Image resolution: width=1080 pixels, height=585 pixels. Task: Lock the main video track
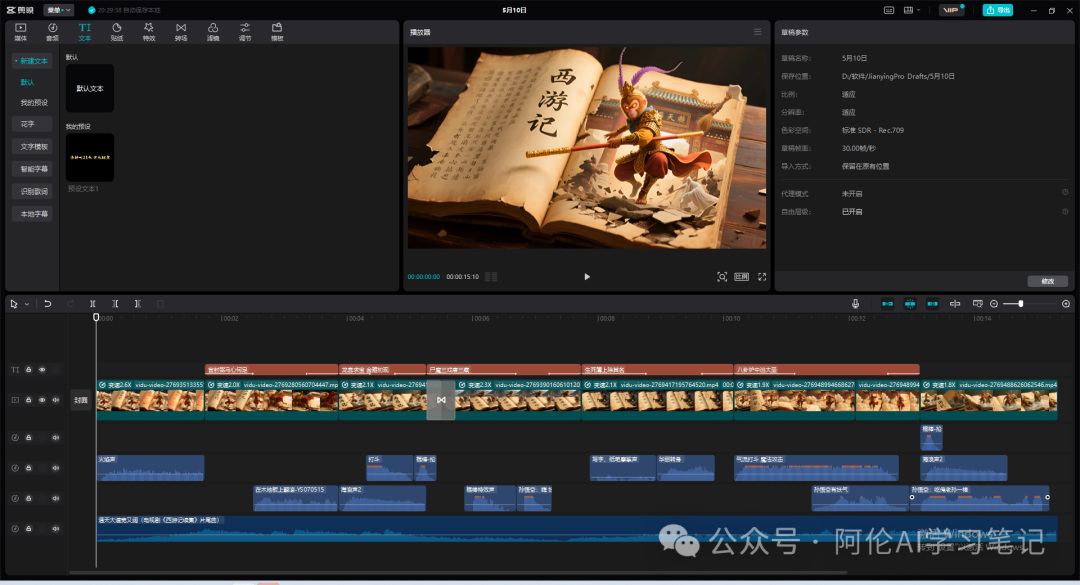coord(28,400)
